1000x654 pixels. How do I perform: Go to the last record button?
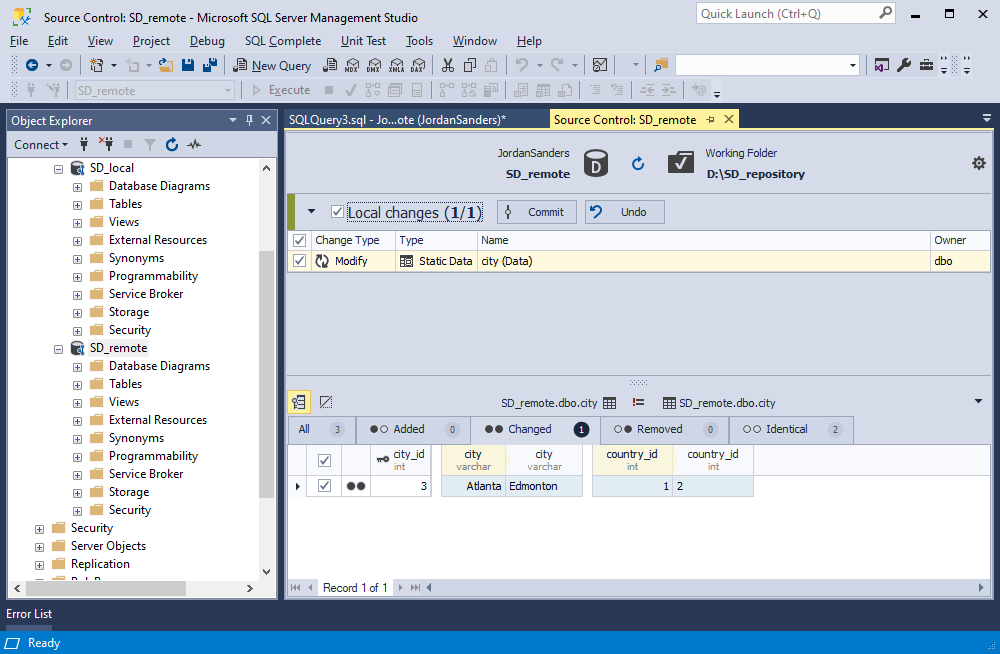415,587
